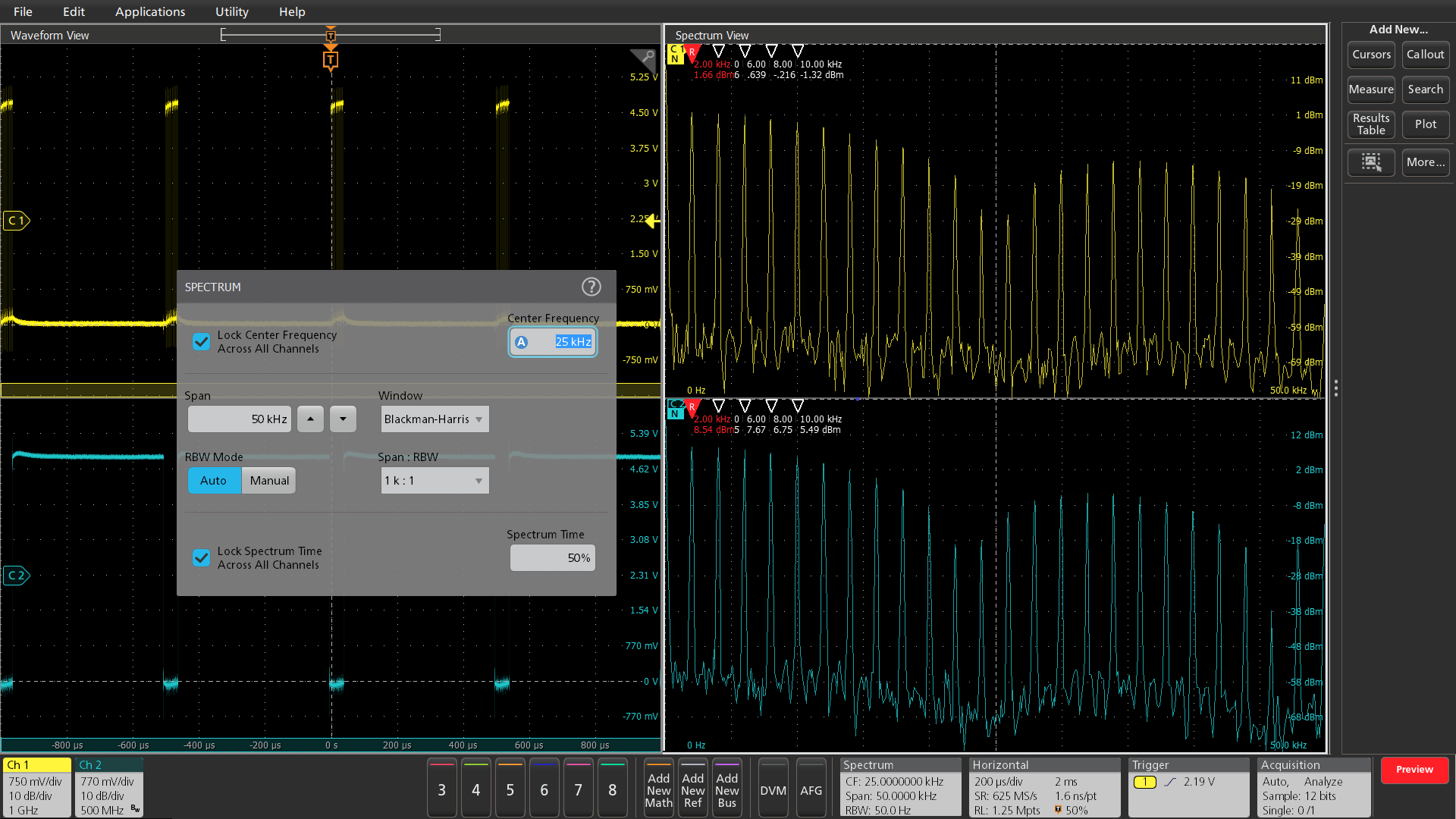1456x819 pixels.
Task: Click the Plot button
Action: [x=1426, y=124]
